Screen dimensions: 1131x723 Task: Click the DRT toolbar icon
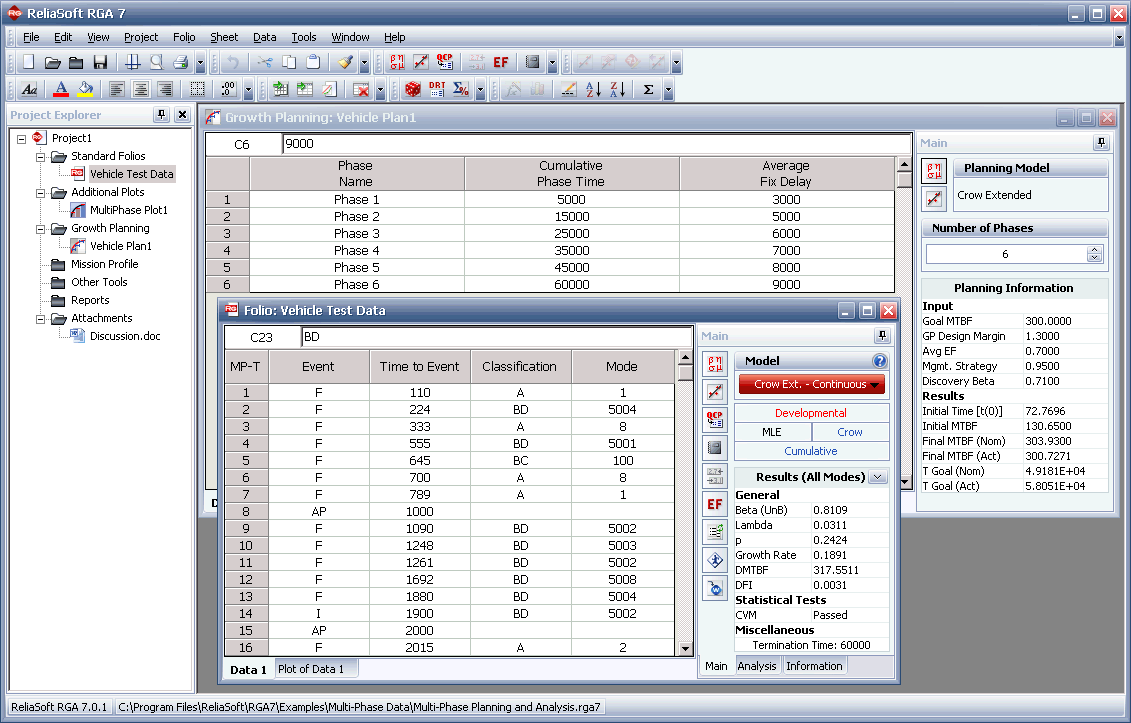coord(437,89)
